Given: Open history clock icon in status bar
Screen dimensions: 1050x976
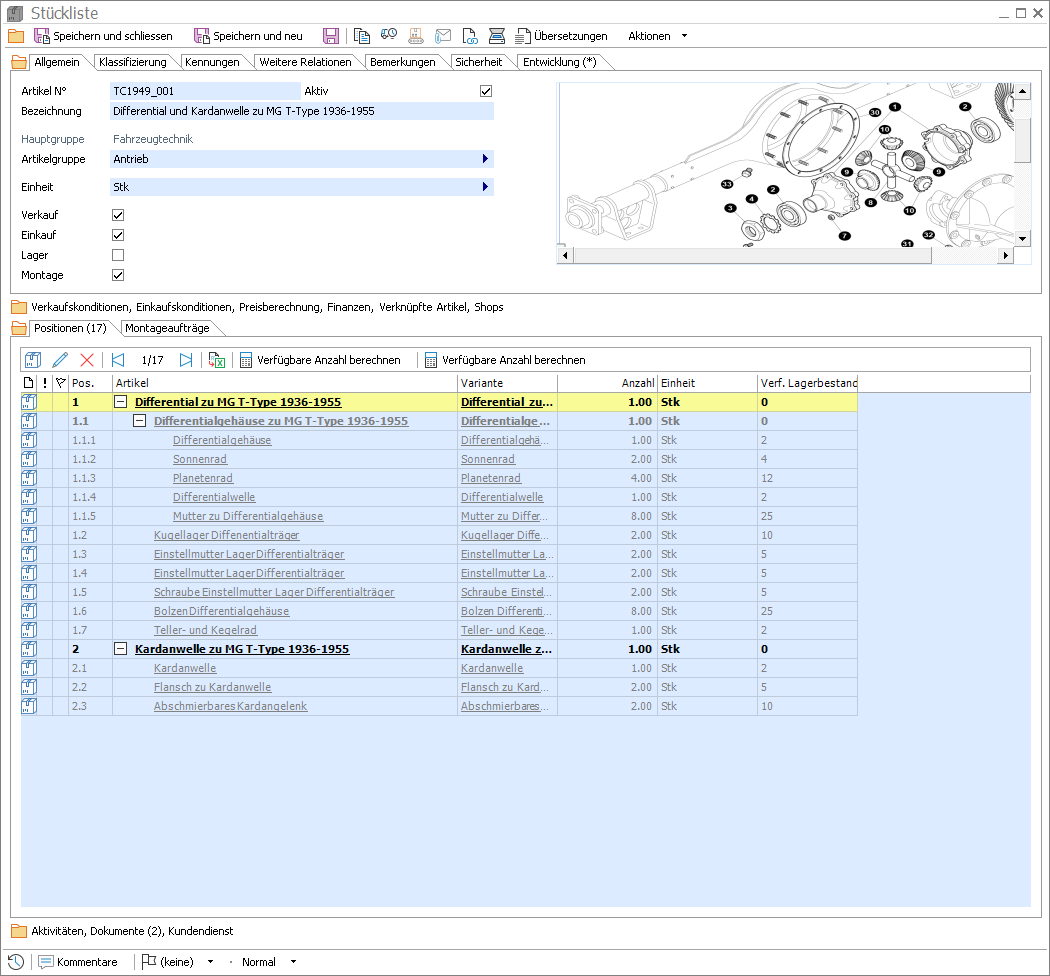Looking at the screenshot, I should pyautogui.click(x=17, y=962).
